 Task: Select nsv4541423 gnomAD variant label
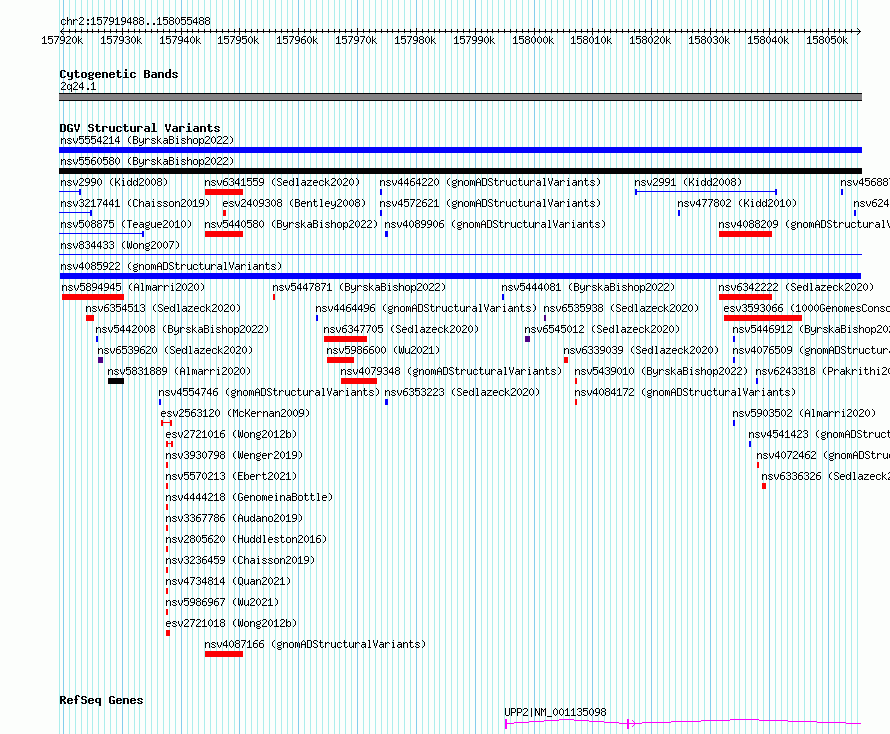click(x=819, y=434)
